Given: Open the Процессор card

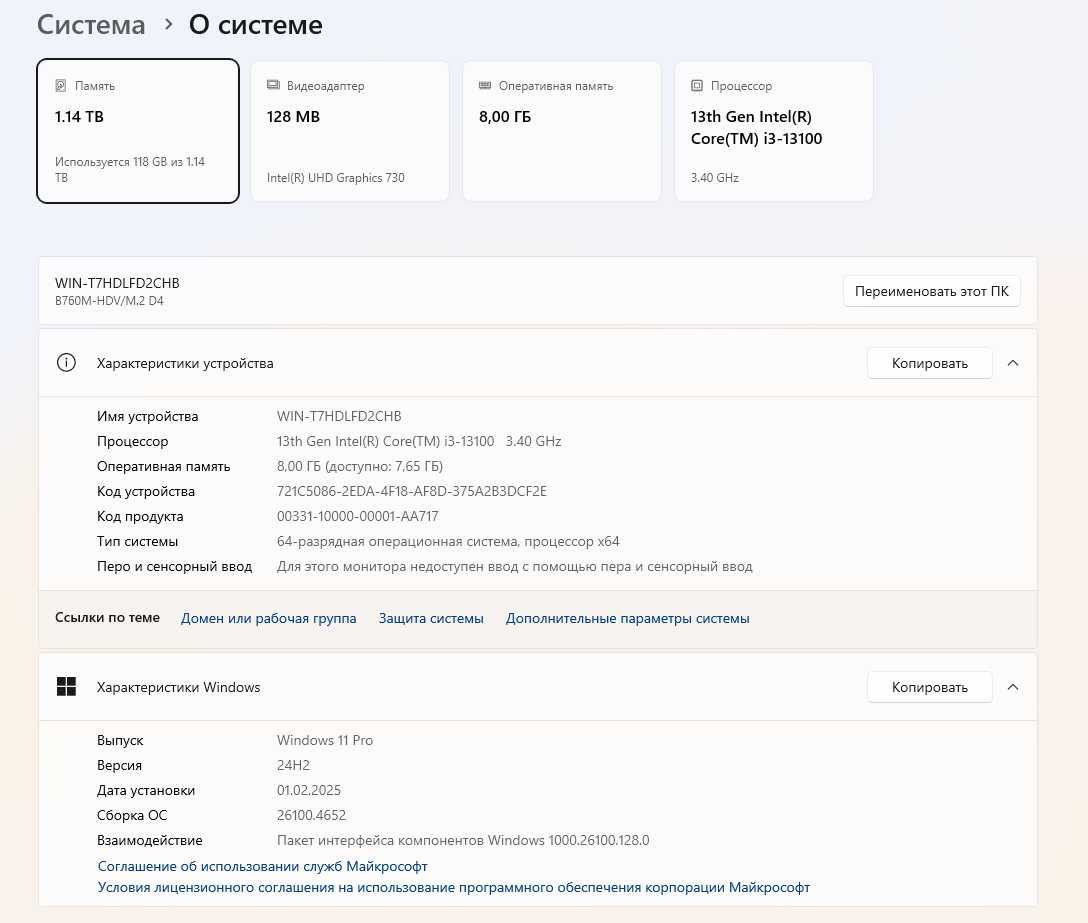Looking at the screenshot, I should tap(774, 131).
